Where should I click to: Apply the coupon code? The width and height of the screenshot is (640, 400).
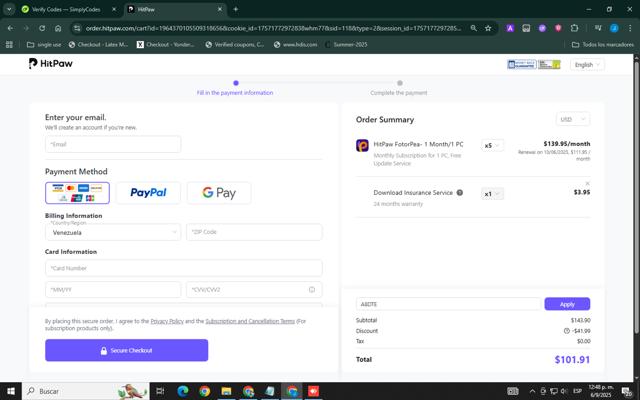(x=567, y=304)
